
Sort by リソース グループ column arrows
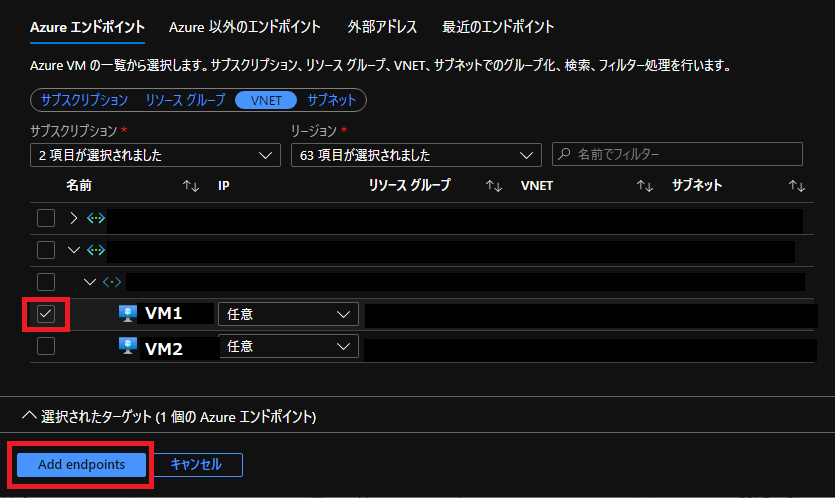click(x=494, y=186)
